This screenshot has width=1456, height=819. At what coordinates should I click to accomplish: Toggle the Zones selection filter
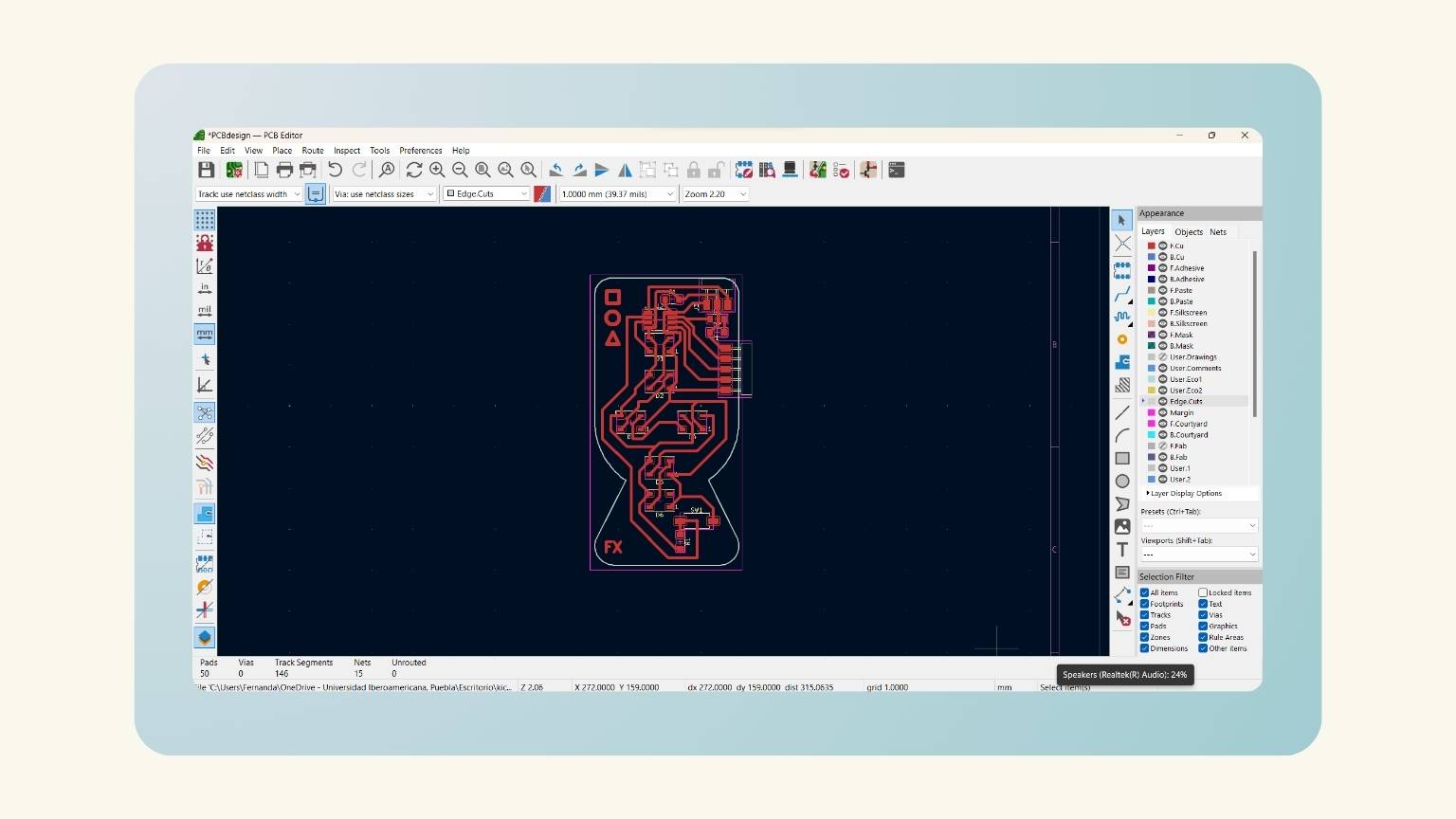1145,637
